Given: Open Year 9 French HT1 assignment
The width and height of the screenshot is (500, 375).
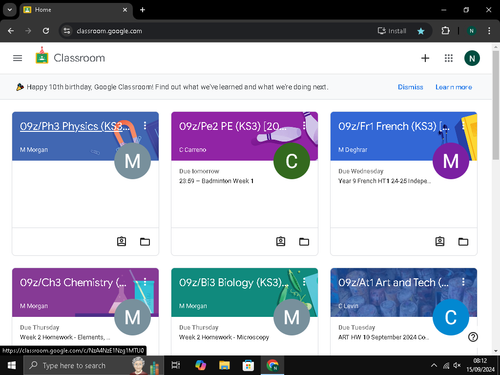Looking at the screenshot, I should click(x=385, y=181).
